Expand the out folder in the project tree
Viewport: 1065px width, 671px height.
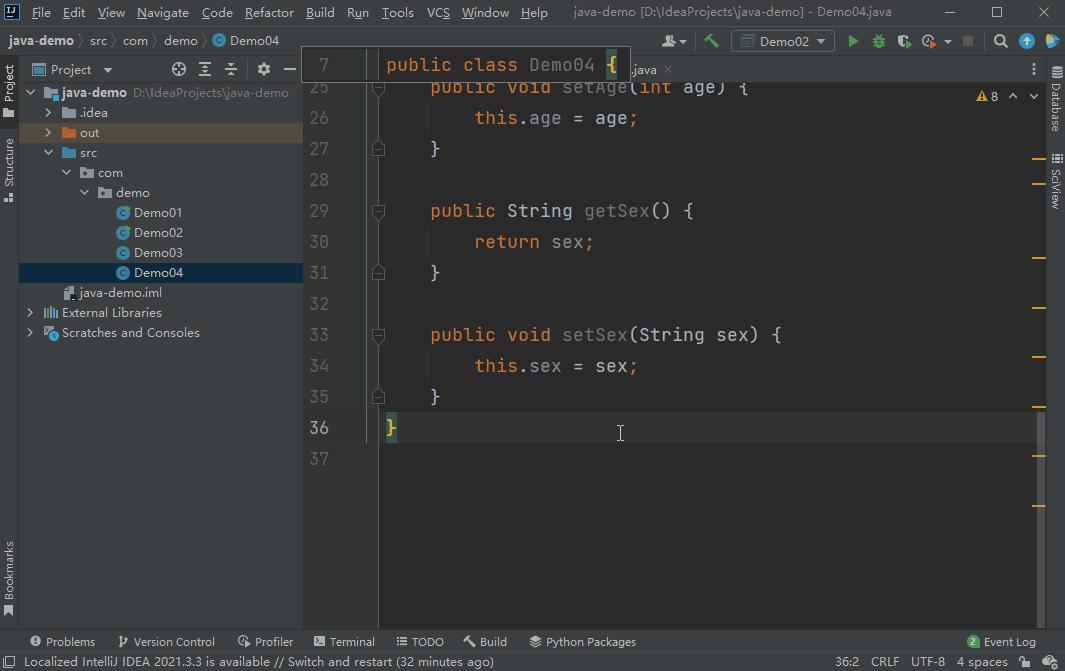[x=48, y=132]
